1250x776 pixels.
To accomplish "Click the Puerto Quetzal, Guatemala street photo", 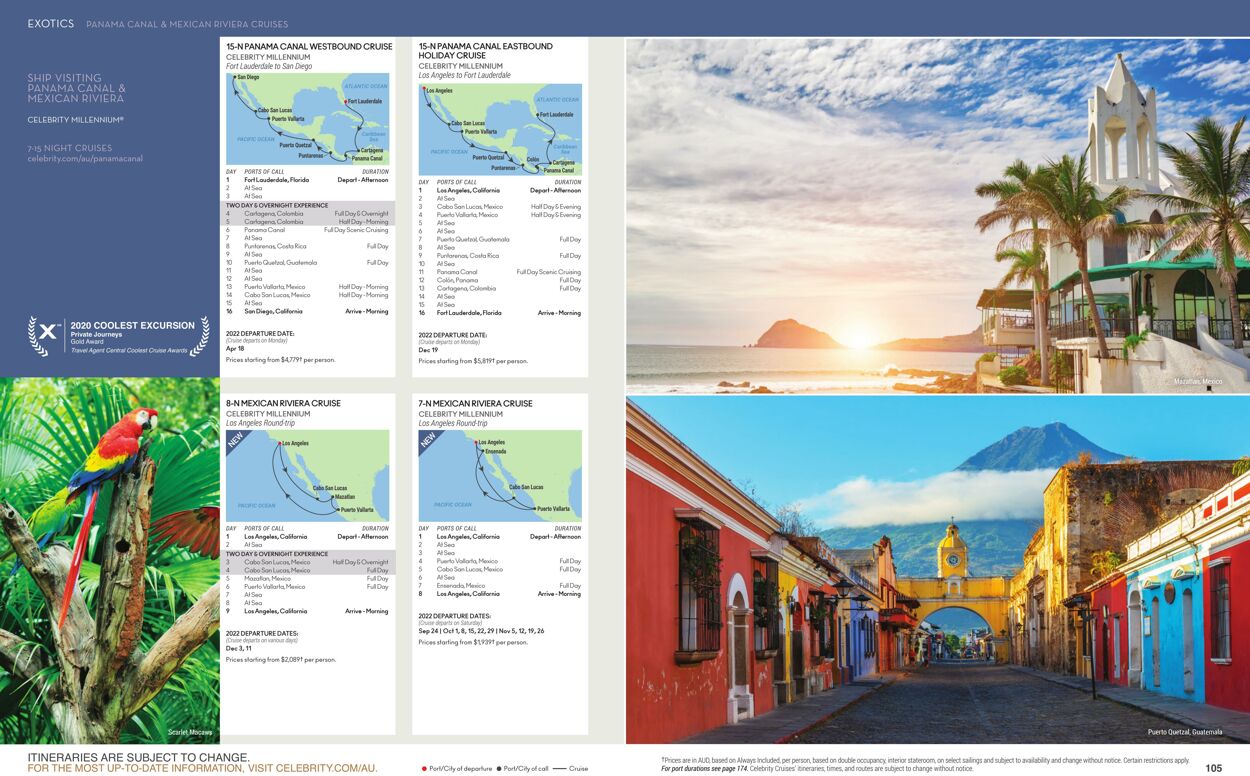I will (x=937, y=570).
